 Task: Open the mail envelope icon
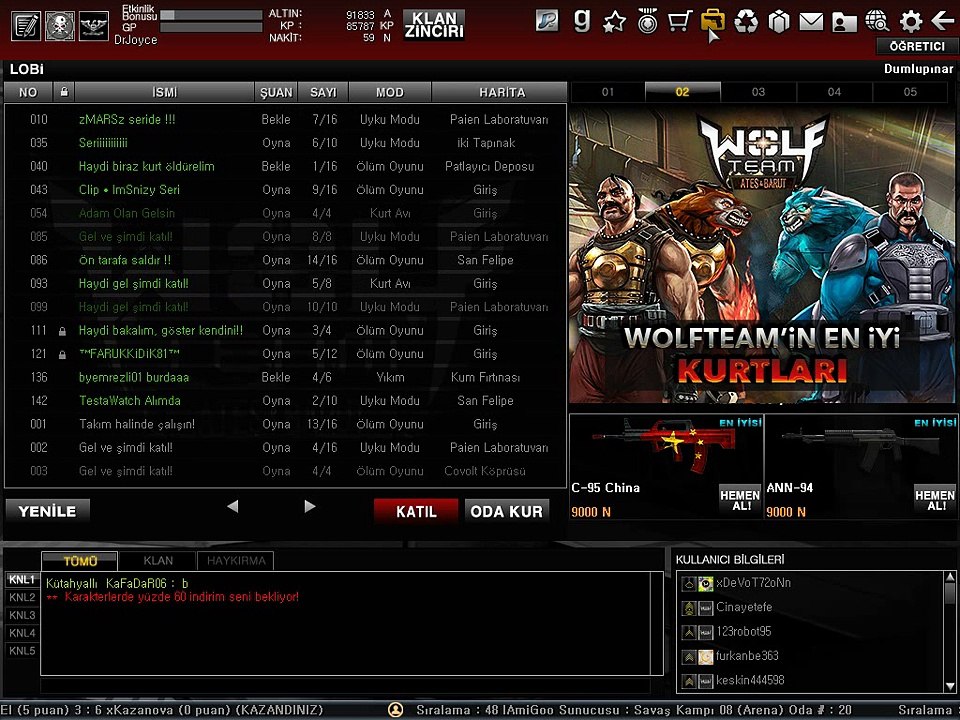point(811,23)
